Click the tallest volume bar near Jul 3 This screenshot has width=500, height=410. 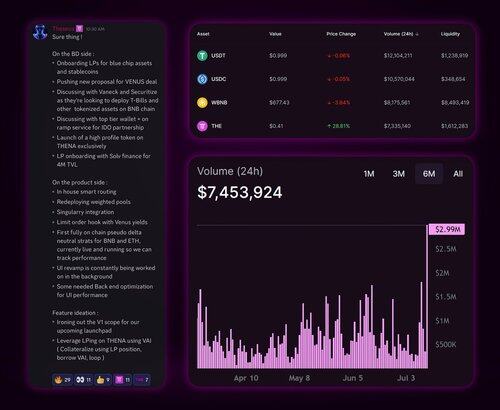point(427,297)
